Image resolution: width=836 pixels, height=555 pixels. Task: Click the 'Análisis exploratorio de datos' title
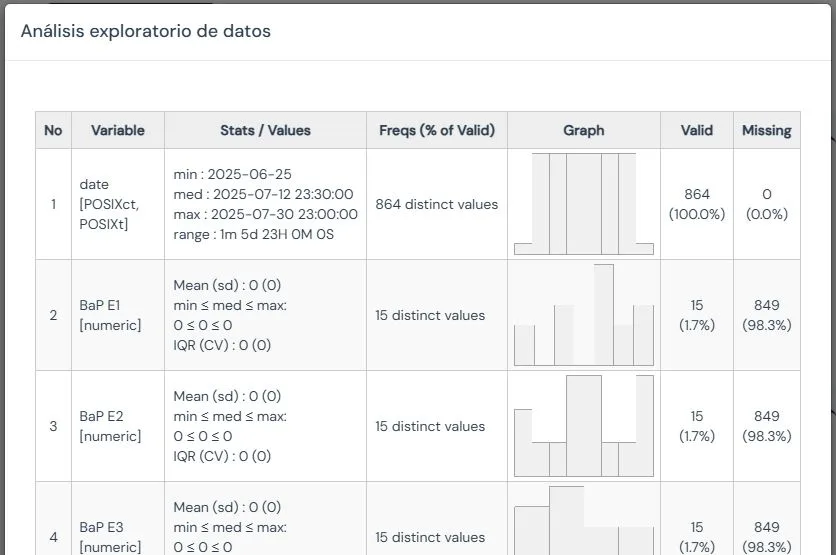point(146,31)
